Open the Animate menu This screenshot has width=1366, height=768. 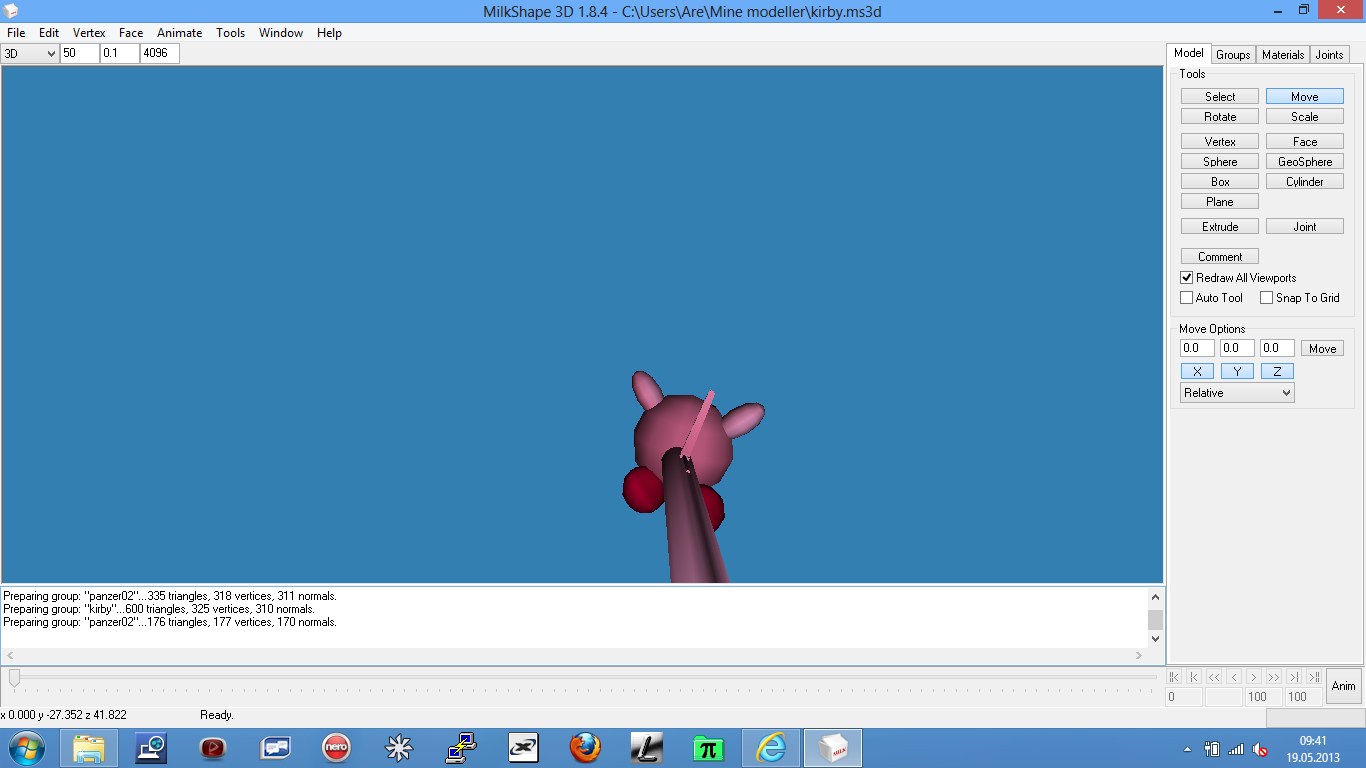179,33
